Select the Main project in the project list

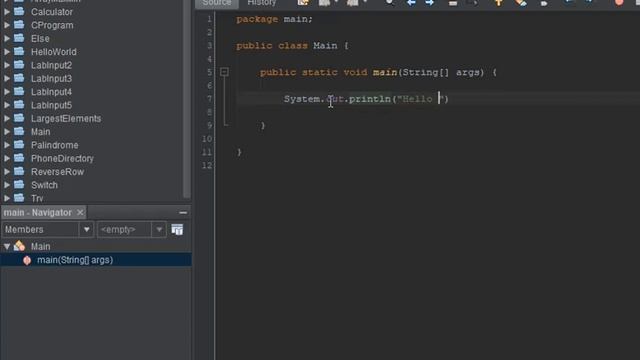[41, 132]
